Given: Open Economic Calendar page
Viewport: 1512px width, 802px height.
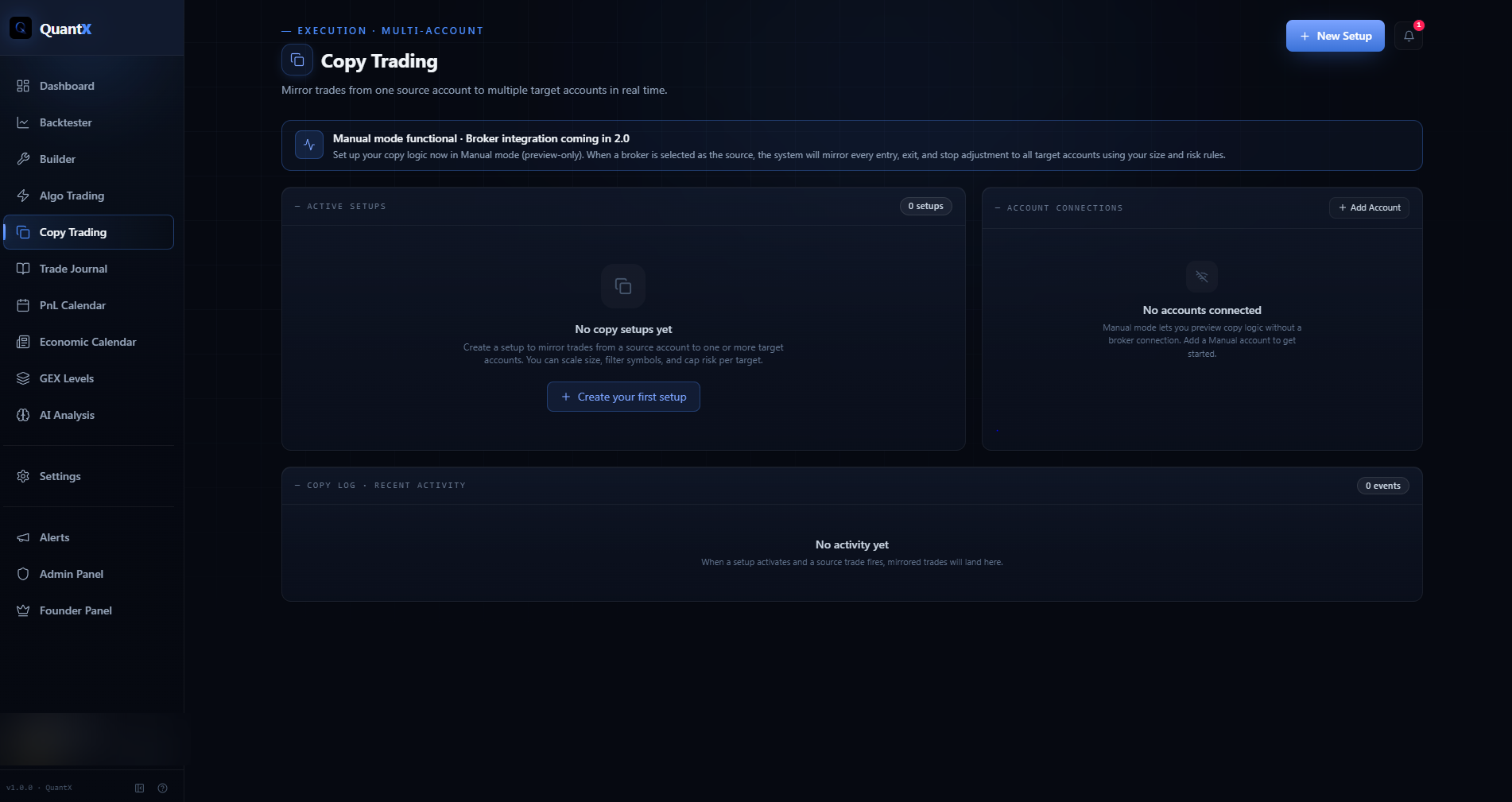Looking at the screenshot, I should click(88, 342).
